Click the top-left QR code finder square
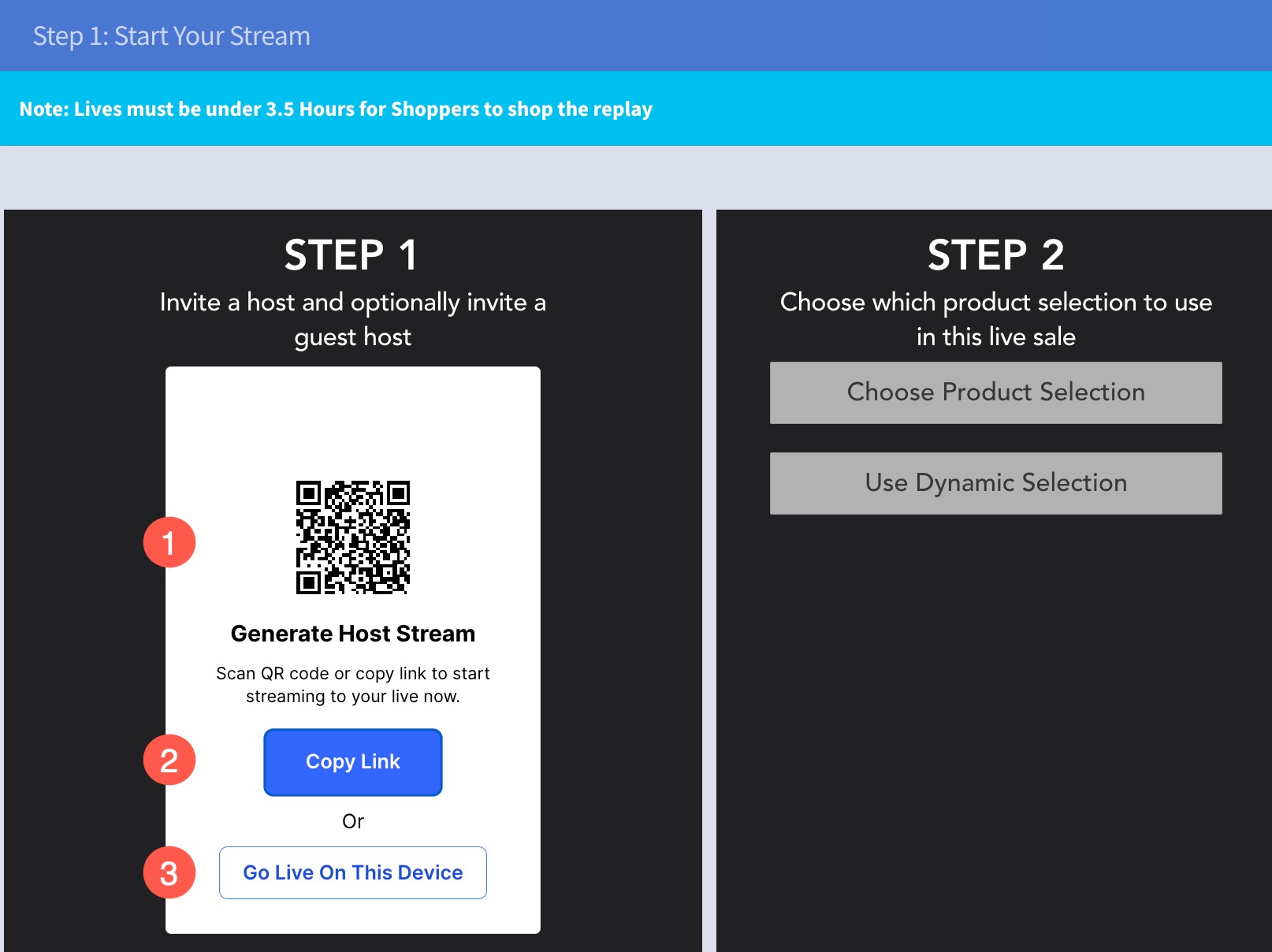The height and width of the screenshot is (952, 1272). coord(308,493)
